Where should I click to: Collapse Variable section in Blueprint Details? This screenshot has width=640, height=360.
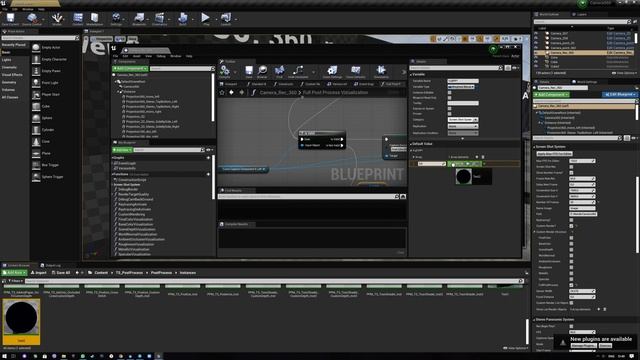(x=411, y=75)
